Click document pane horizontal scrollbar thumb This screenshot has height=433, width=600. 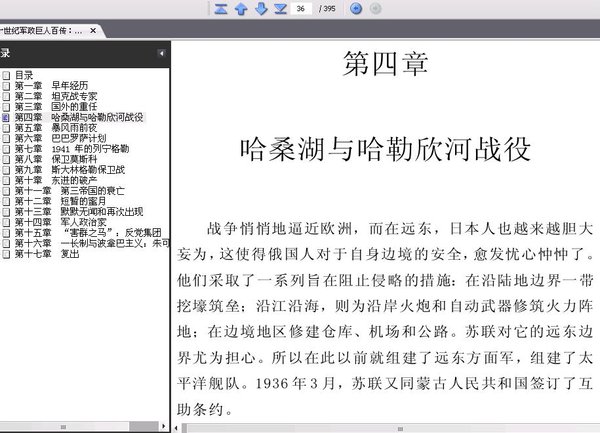point(391,429)
